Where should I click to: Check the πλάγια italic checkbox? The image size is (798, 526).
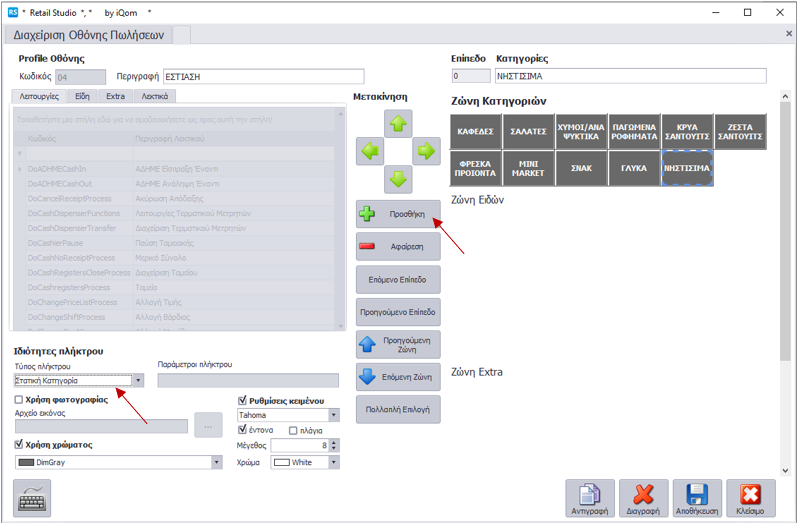click(293, 430)
